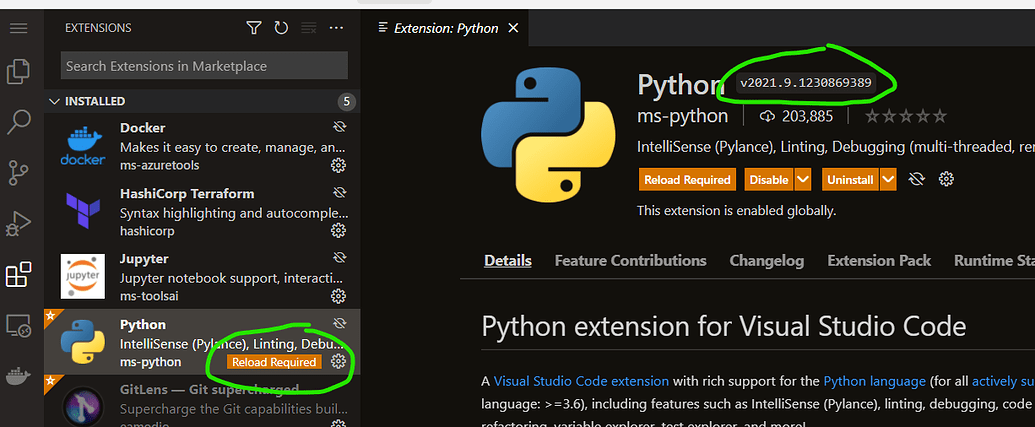Image resolution: width=1035 pixels, height=427 pixels.
Task: Refresh the extensions list
Action: click(281, 28)
